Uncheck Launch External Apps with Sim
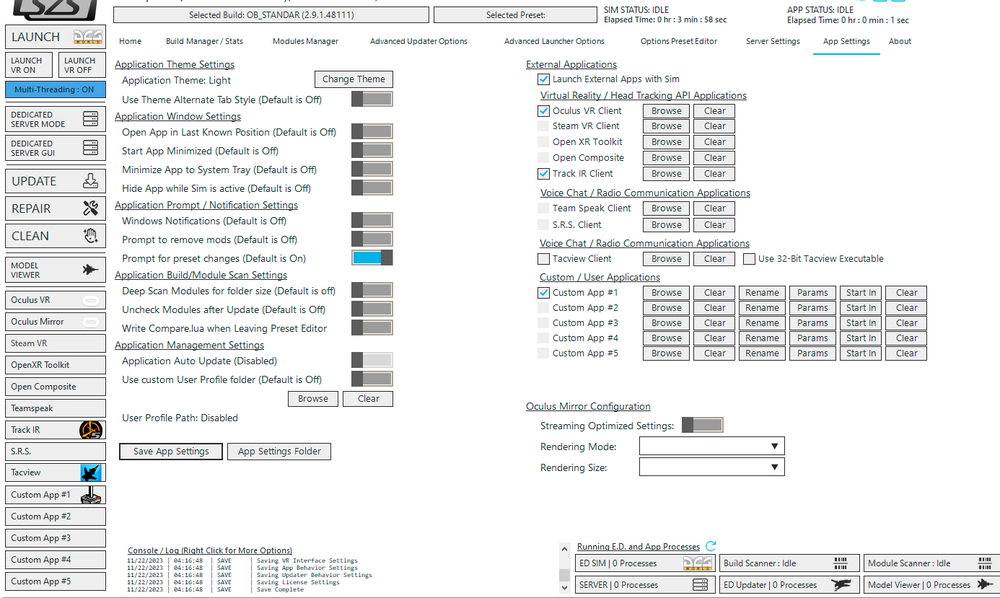 click(x=543, y=79)
